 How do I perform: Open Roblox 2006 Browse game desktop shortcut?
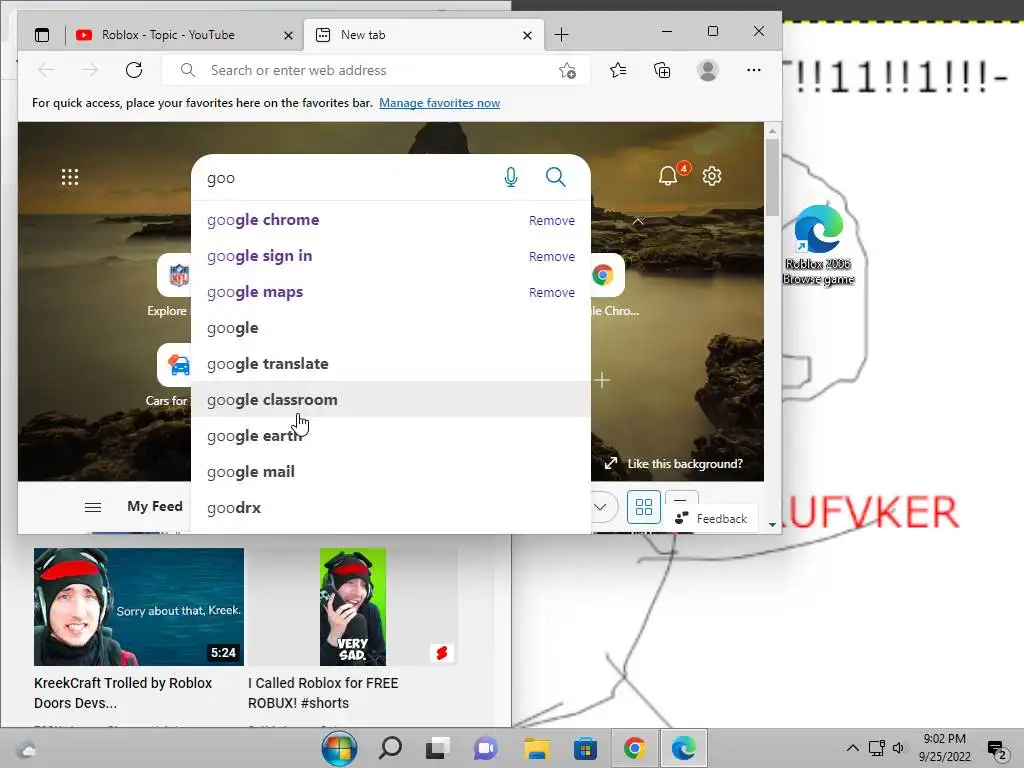(x=818, y=245)
